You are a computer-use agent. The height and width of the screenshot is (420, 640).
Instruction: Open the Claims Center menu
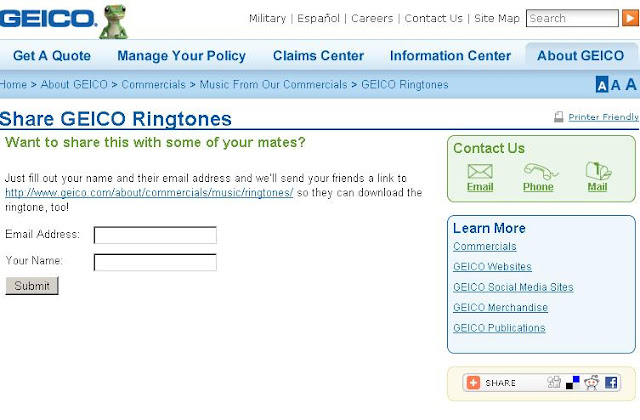pyautogui.click(x=318, y=56)
